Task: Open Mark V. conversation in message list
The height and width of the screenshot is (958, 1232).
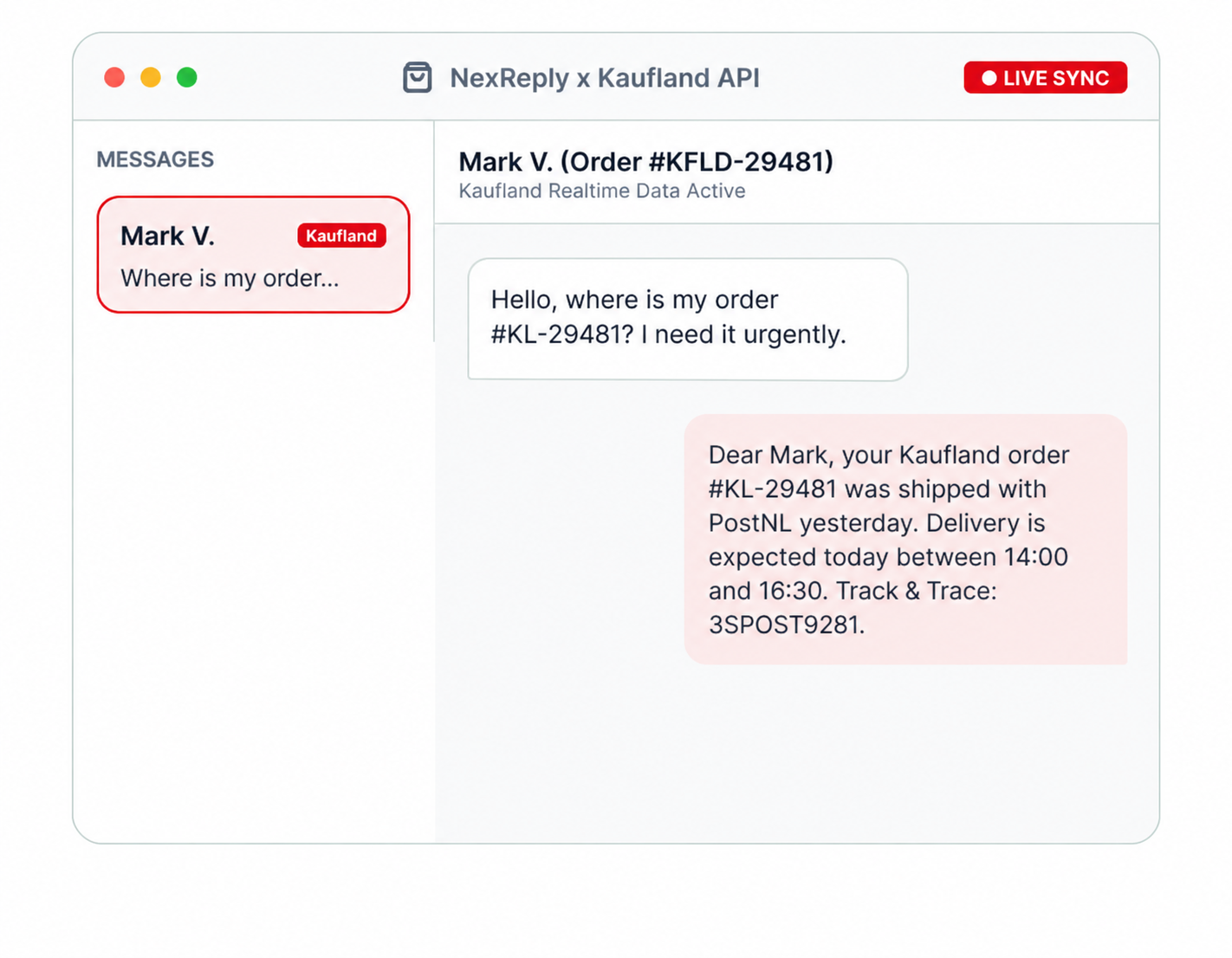Action: click(x=253, y=255)
